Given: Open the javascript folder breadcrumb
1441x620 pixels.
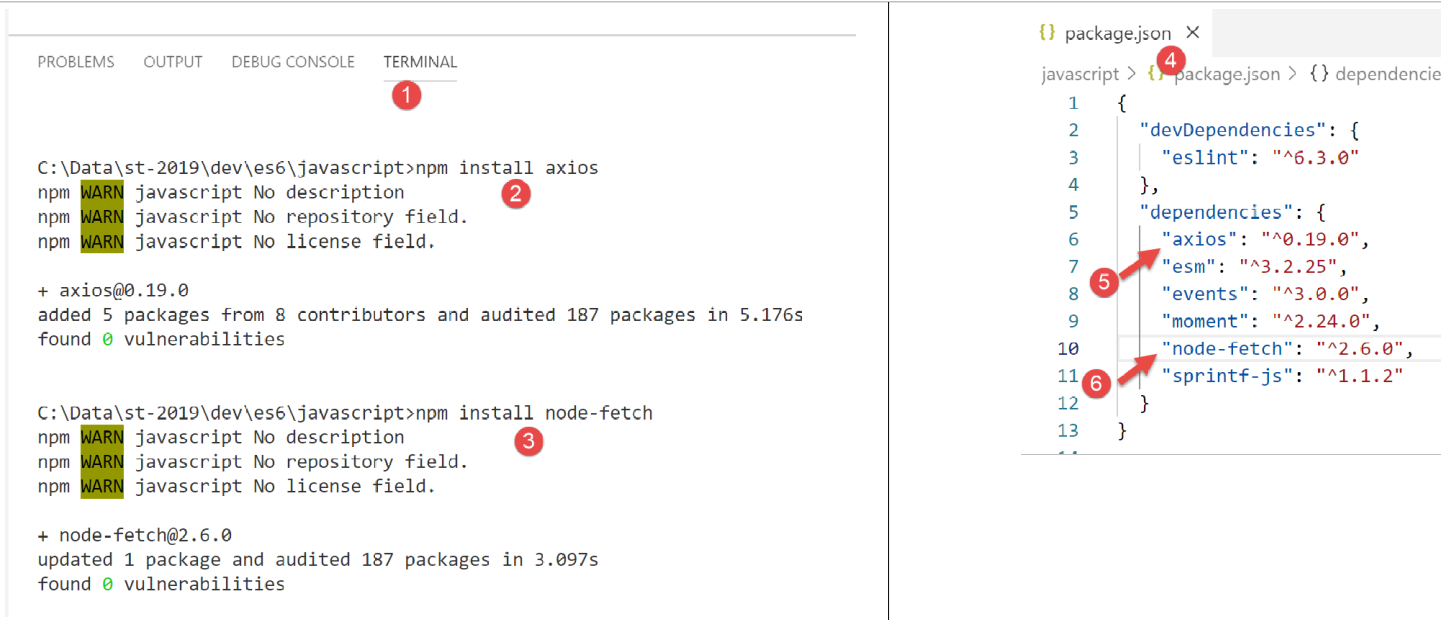Looking at the screenshot, I should pyautogui.click(x=1080, y=74).
